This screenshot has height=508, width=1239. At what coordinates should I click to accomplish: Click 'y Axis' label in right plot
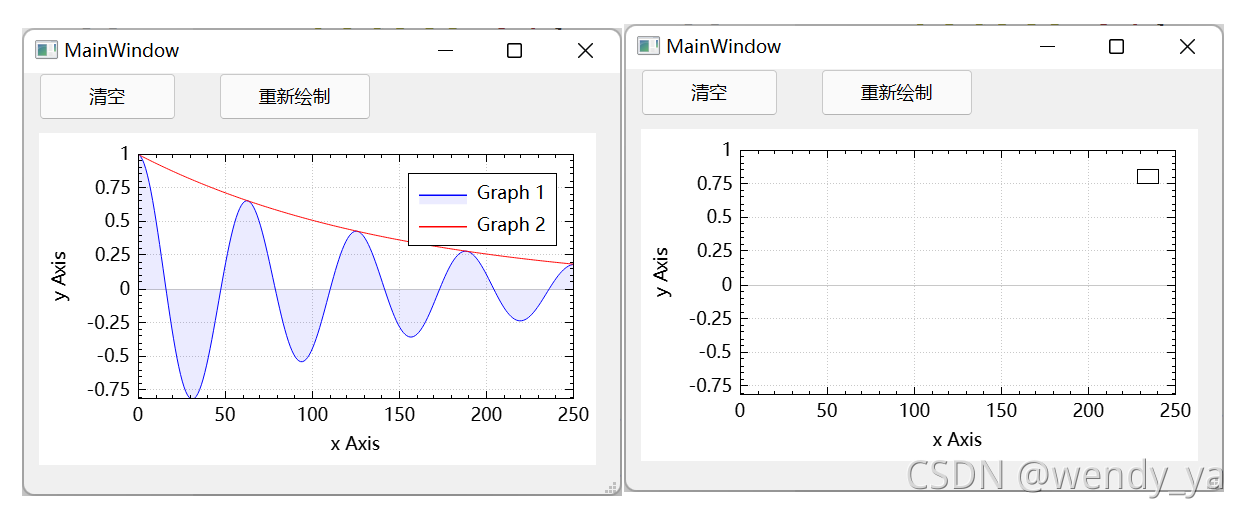point(662,272)
